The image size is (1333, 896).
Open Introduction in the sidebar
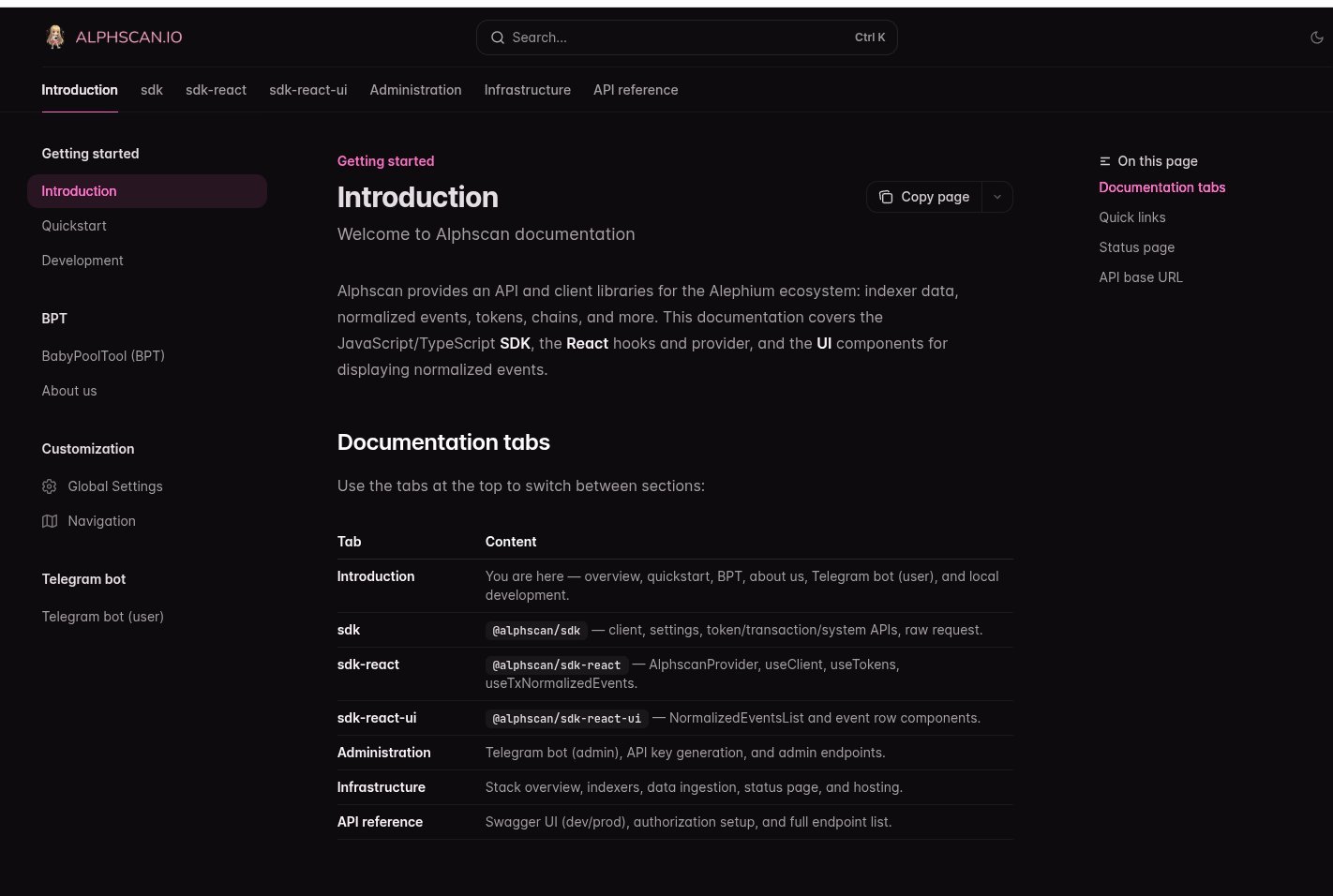147,191
